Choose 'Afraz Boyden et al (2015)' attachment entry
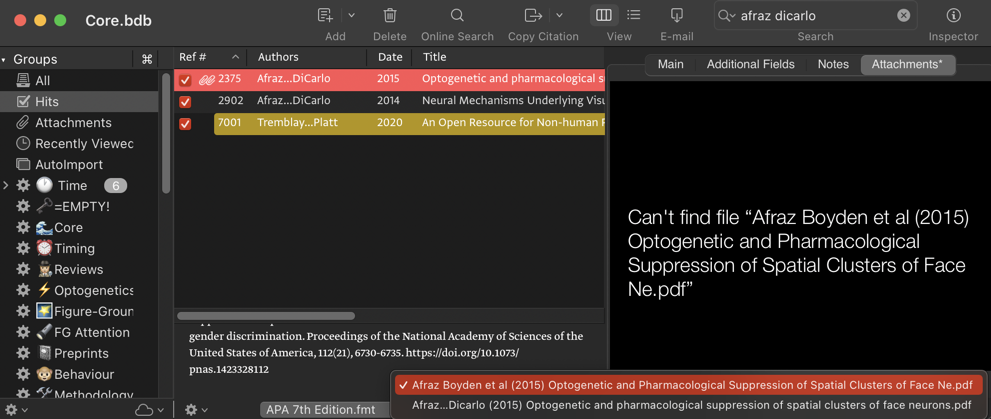Screen dimensions: 991x419 (689, 385)
